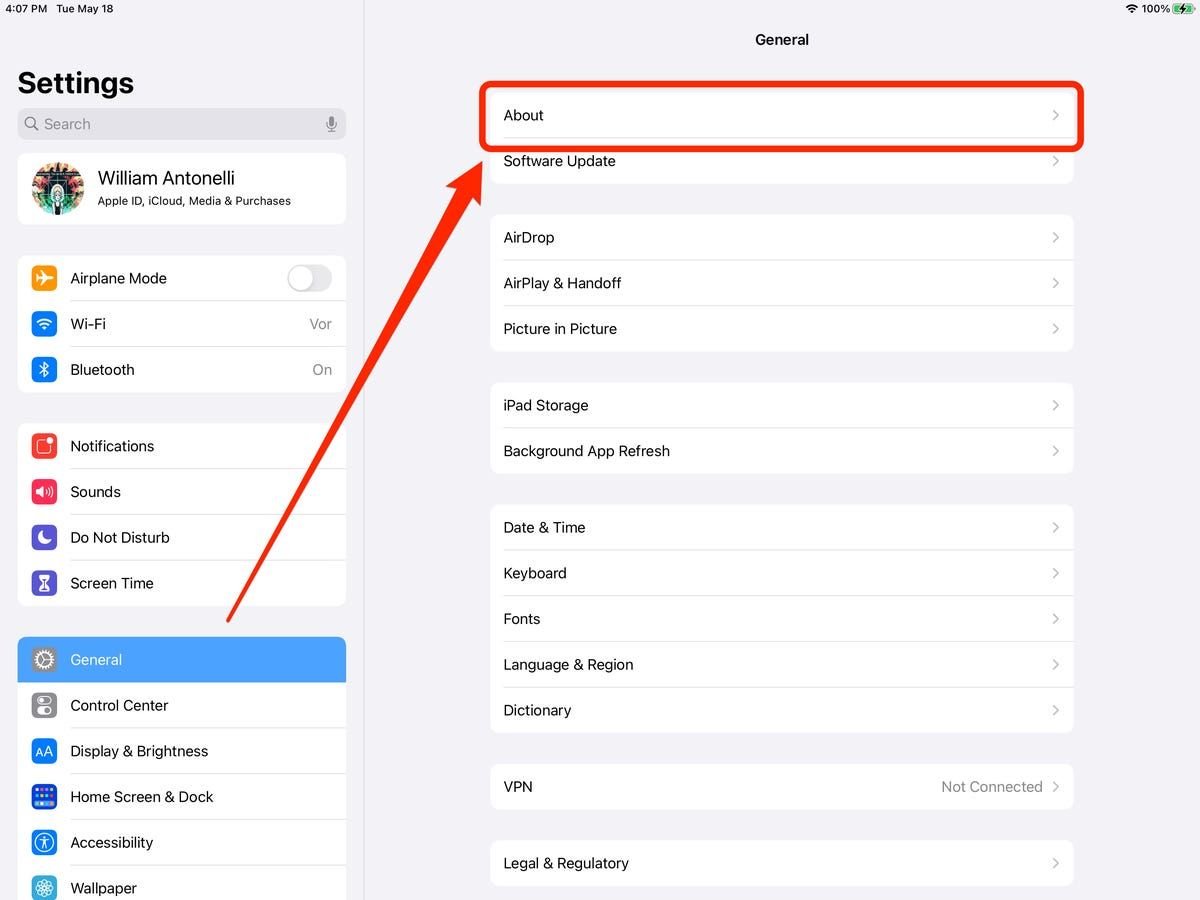Expand the About section
Image resolution: width=1200 pixels, height=900 pixels.
[782, 115]
